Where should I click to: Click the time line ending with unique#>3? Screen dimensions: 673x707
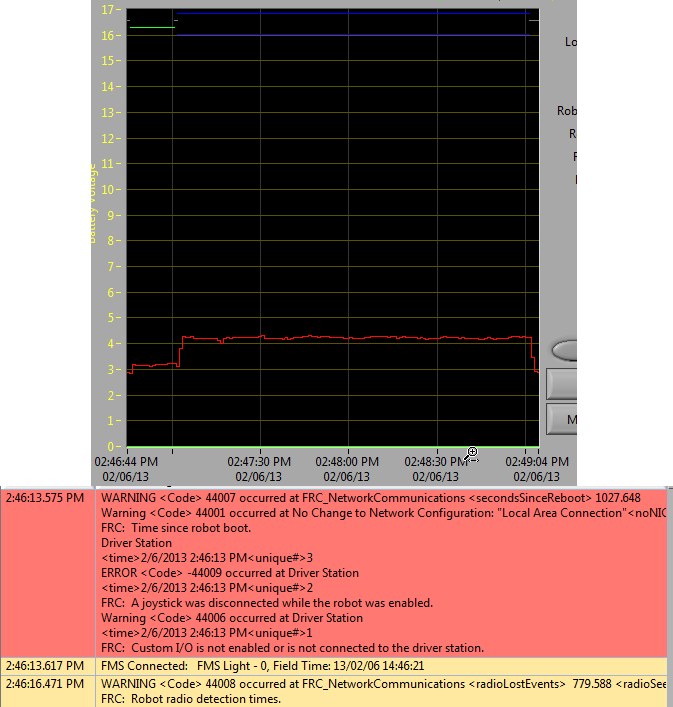[207, 558]
